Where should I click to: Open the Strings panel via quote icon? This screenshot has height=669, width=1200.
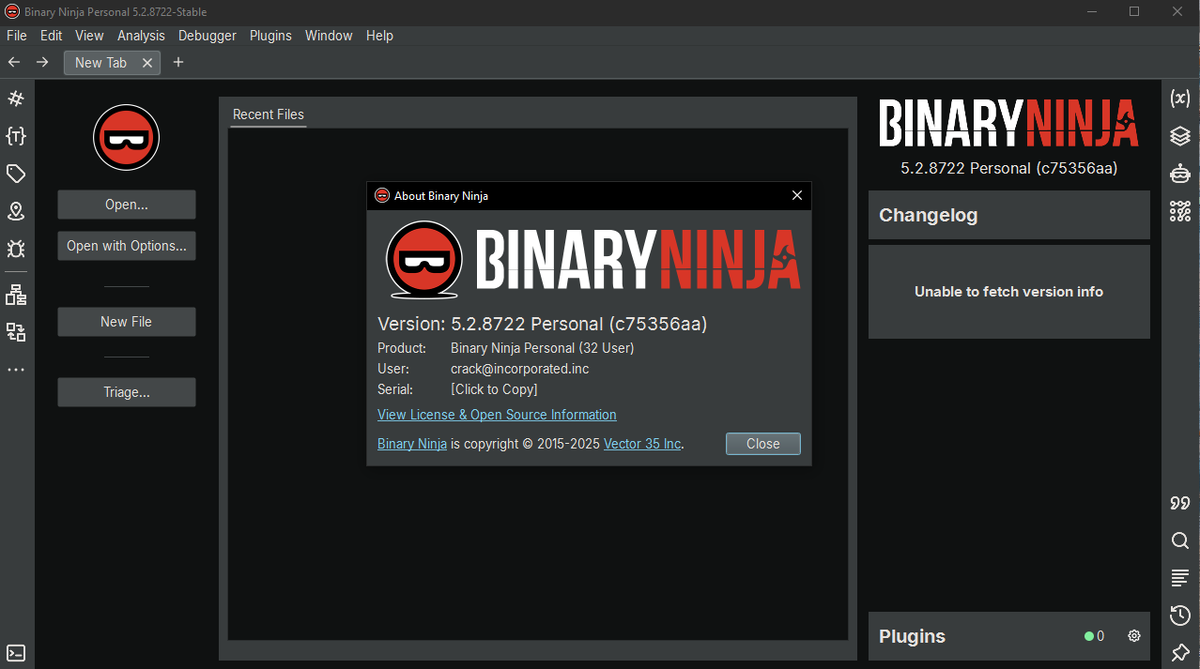coord(1180,503)
